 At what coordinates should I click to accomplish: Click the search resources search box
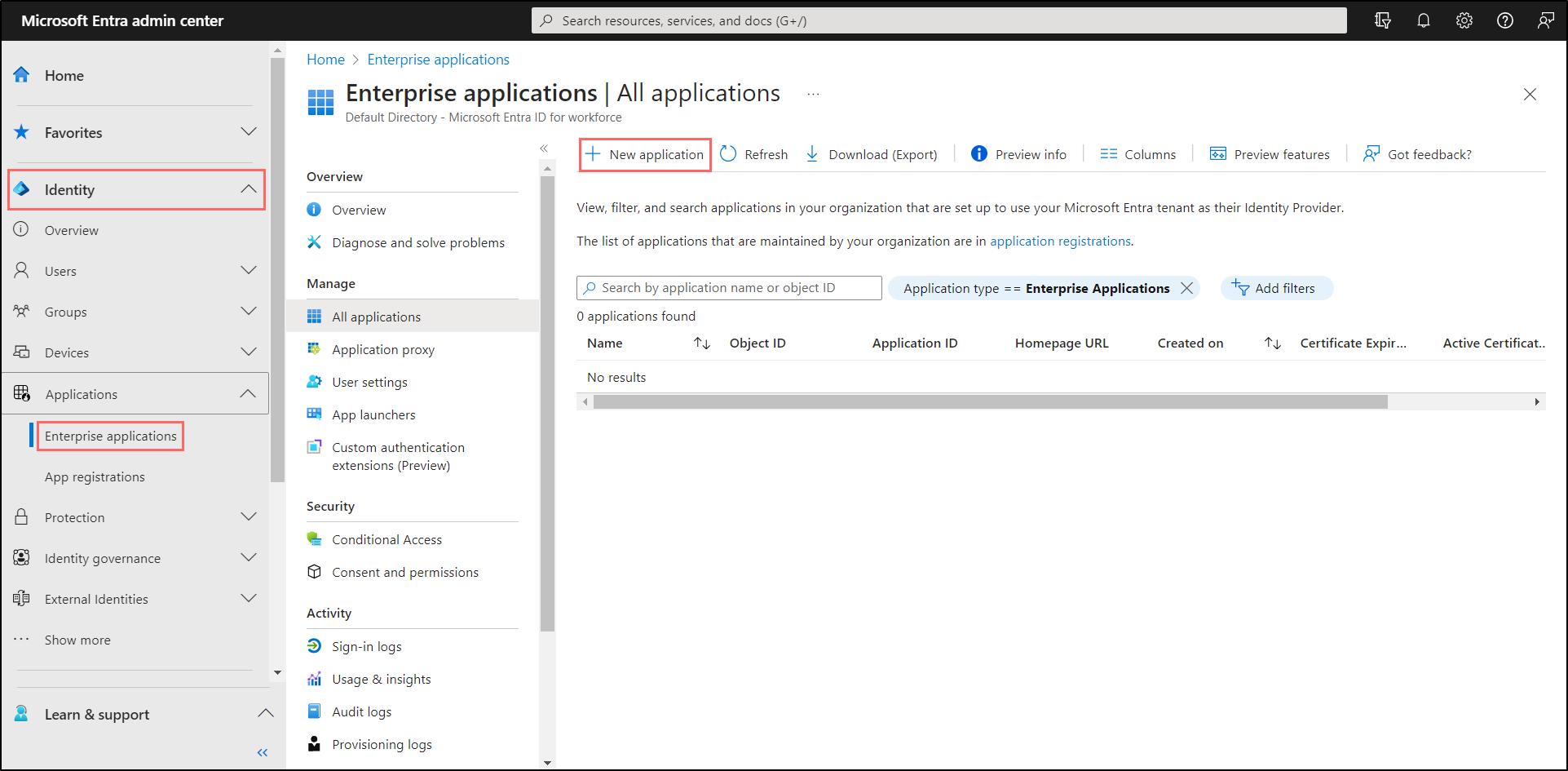click(939, 20)
